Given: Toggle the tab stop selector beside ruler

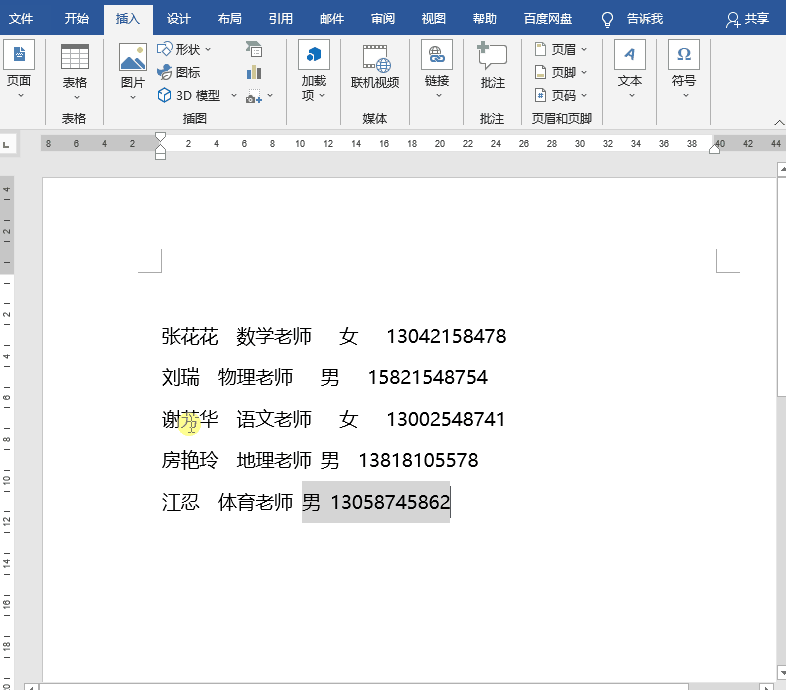Looking at the screenshot, I should click(7, 145).
